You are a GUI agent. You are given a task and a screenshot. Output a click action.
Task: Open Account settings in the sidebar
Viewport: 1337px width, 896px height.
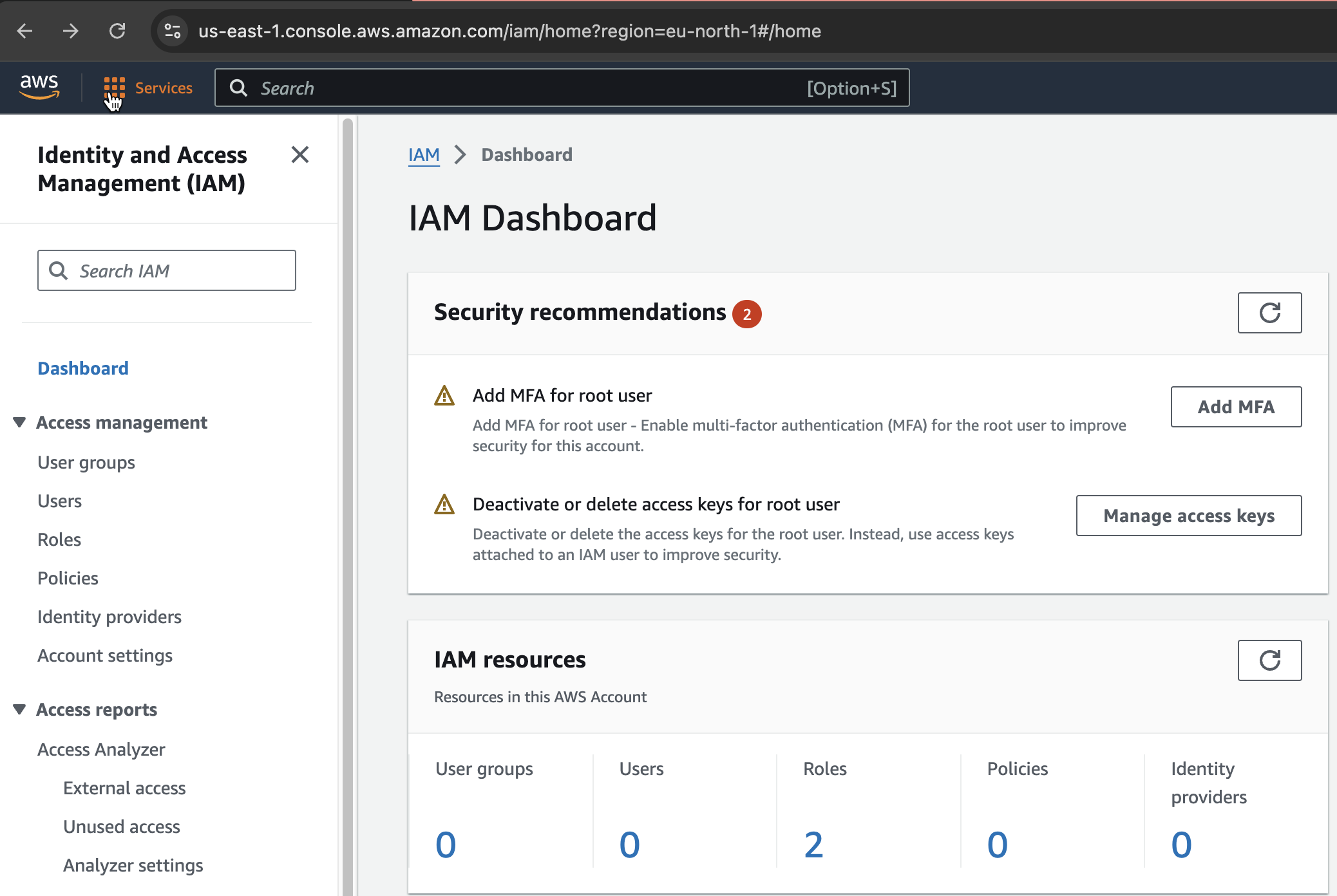(105, 655)
